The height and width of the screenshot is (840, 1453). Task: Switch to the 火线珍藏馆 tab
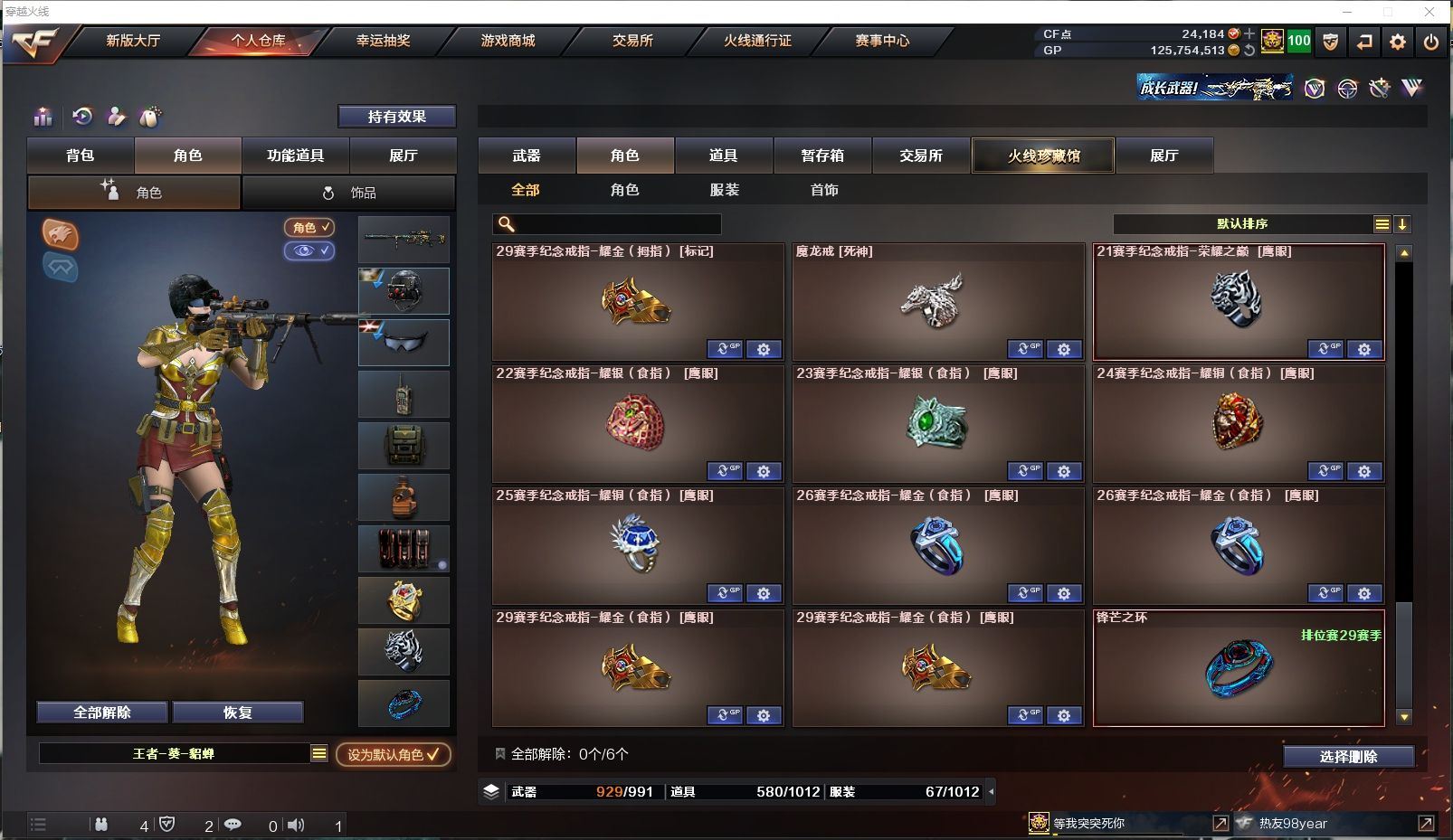click(1043, 156)
